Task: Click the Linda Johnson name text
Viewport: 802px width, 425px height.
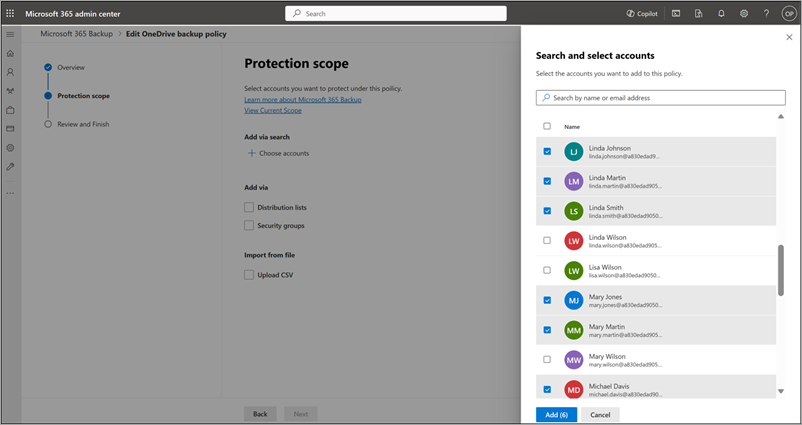Action: point(610,148)
